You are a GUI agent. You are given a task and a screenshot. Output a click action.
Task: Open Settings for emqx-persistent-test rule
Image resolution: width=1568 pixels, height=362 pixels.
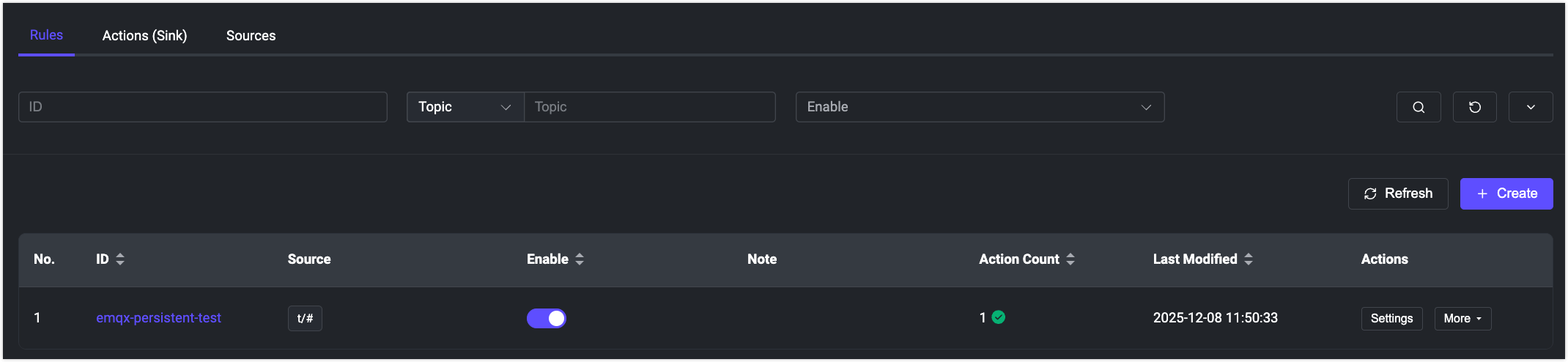tap(1391, 319)
